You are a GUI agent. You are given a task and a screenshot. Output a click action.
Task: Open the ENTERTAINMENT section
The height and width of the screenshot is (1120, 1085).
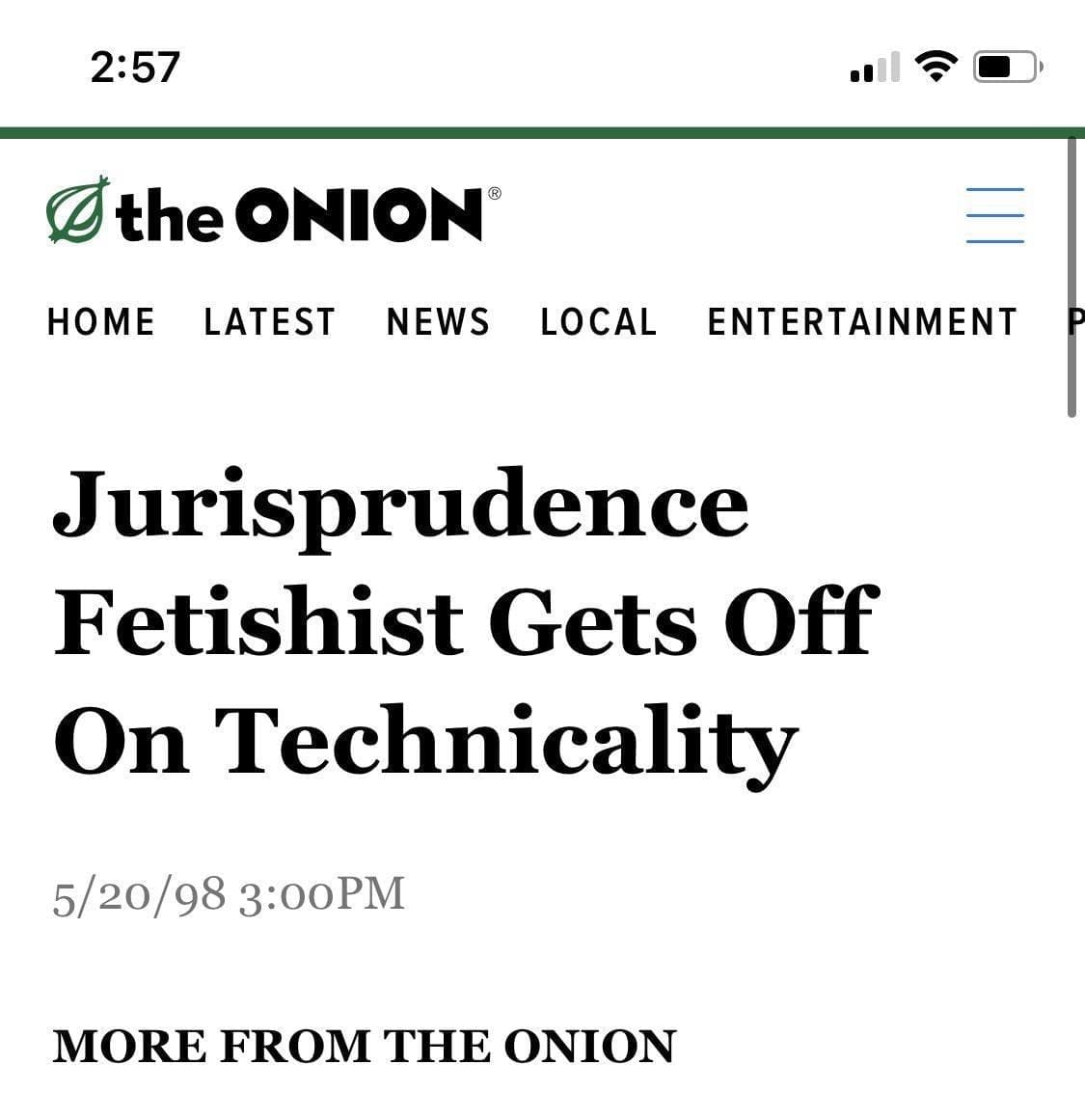862,322
